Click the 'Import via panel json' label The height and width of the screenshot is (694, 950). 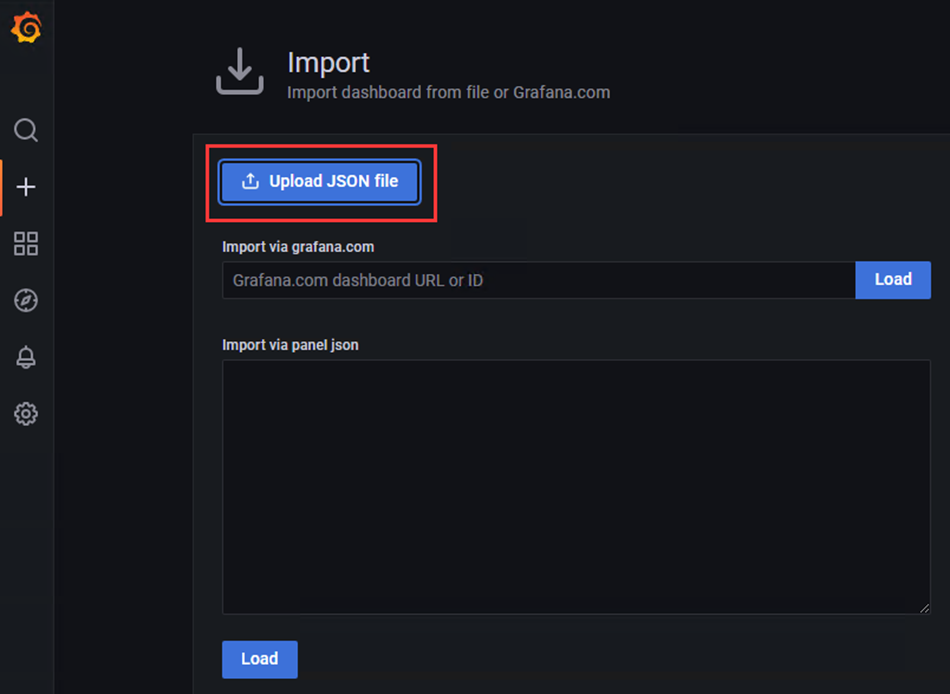coord(290,345)
